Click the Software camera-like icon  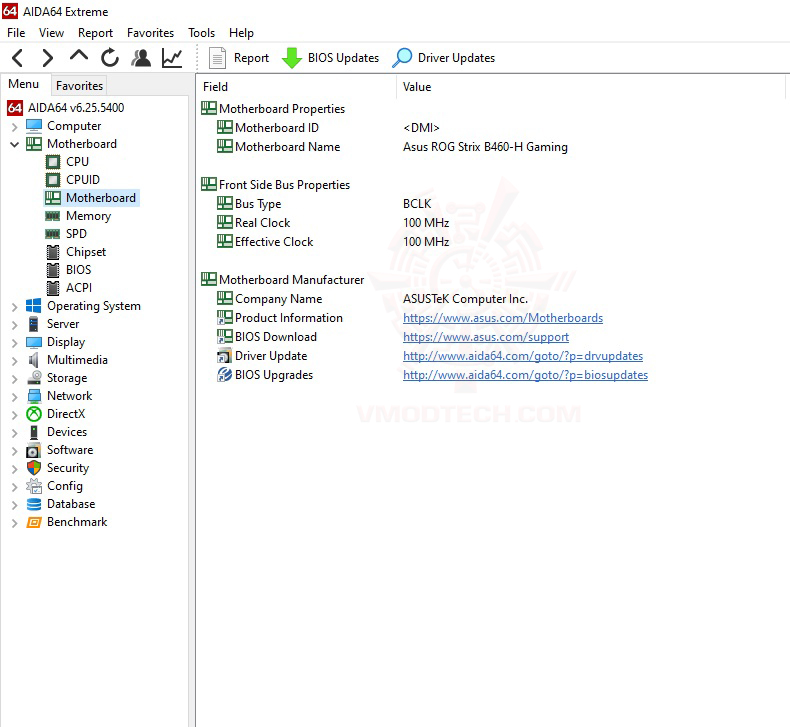click(34, 450)
